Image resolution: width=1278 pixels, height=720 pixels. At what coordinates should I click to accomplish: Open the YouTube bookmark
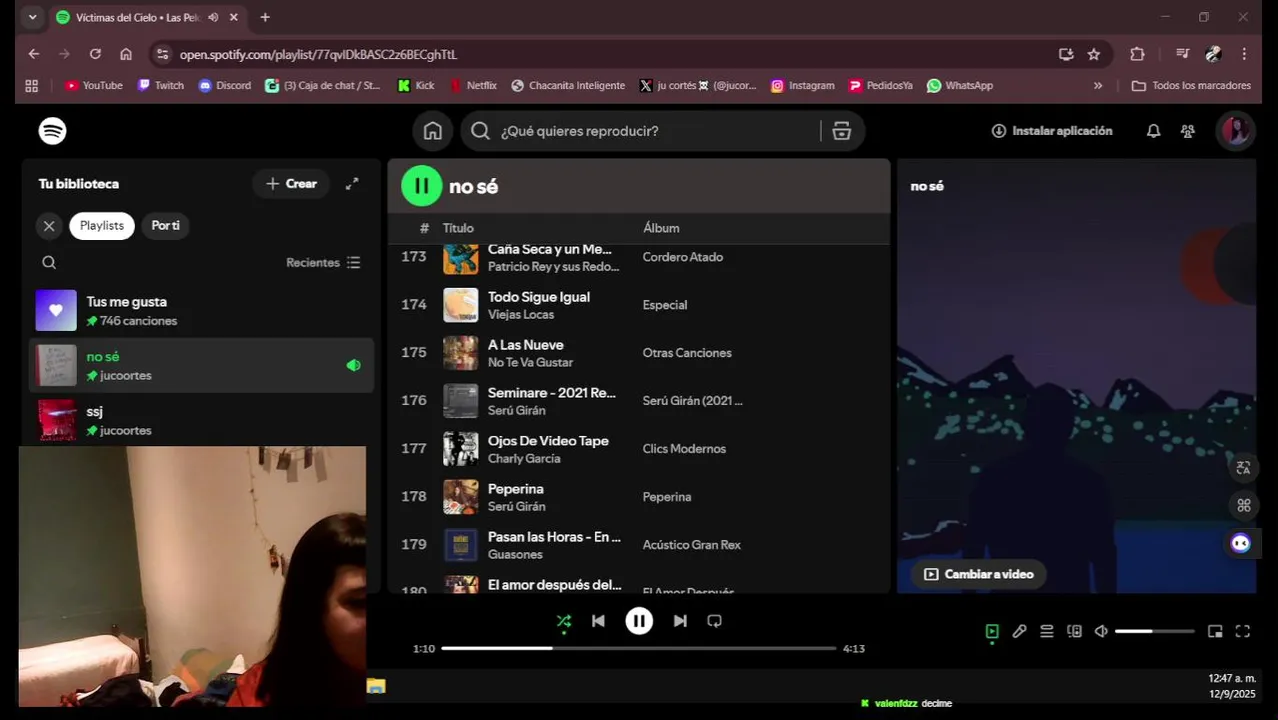click(x=93, y=86)
